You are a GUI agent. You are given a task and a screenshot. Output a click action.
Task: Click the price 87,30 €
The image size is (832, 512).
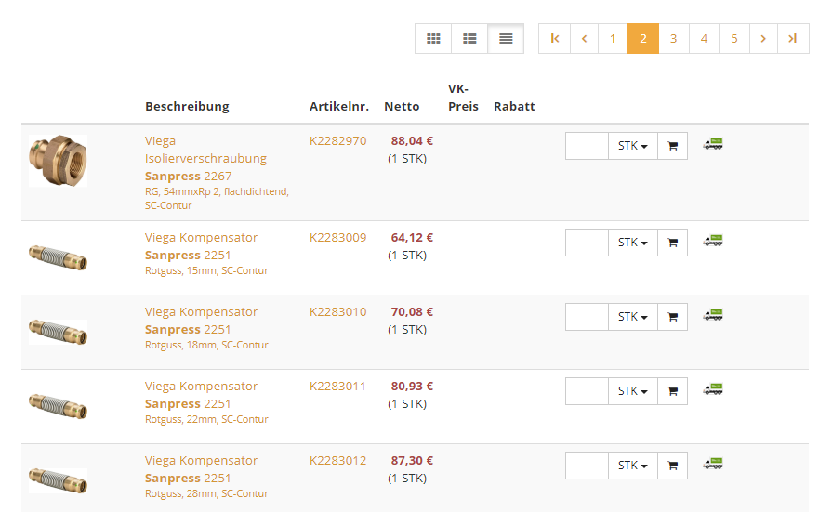(x=412, y=461)
